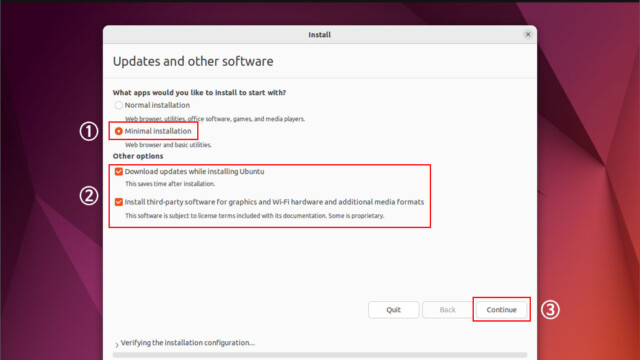Expand the Verifying the installation configuration details
The height and width of the screenshot is (360, 640).
point(117,345)
